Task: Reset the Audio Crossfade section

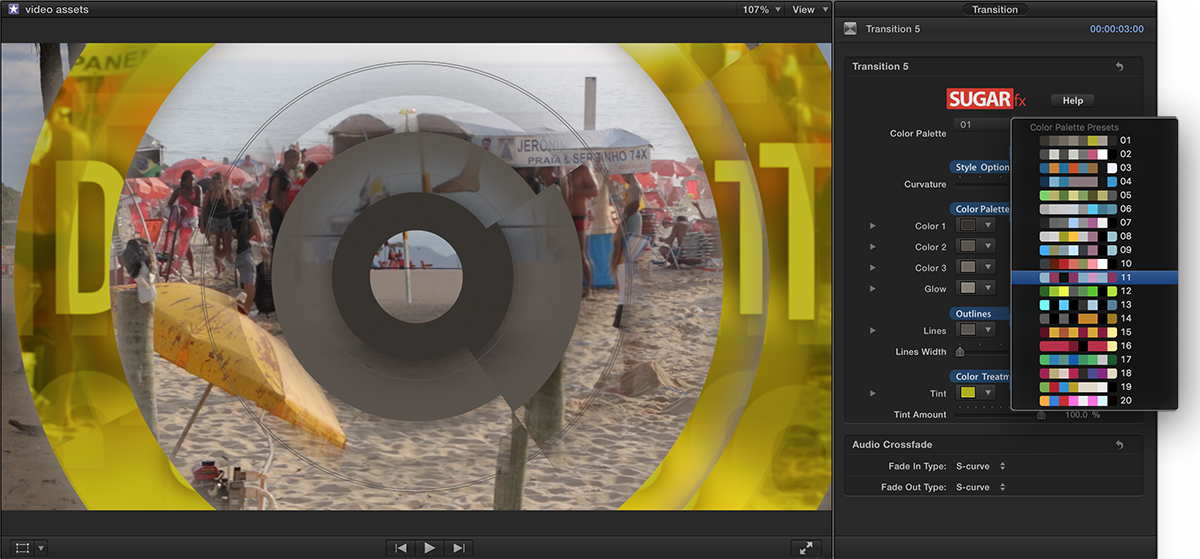Action: coord(1119,444)
